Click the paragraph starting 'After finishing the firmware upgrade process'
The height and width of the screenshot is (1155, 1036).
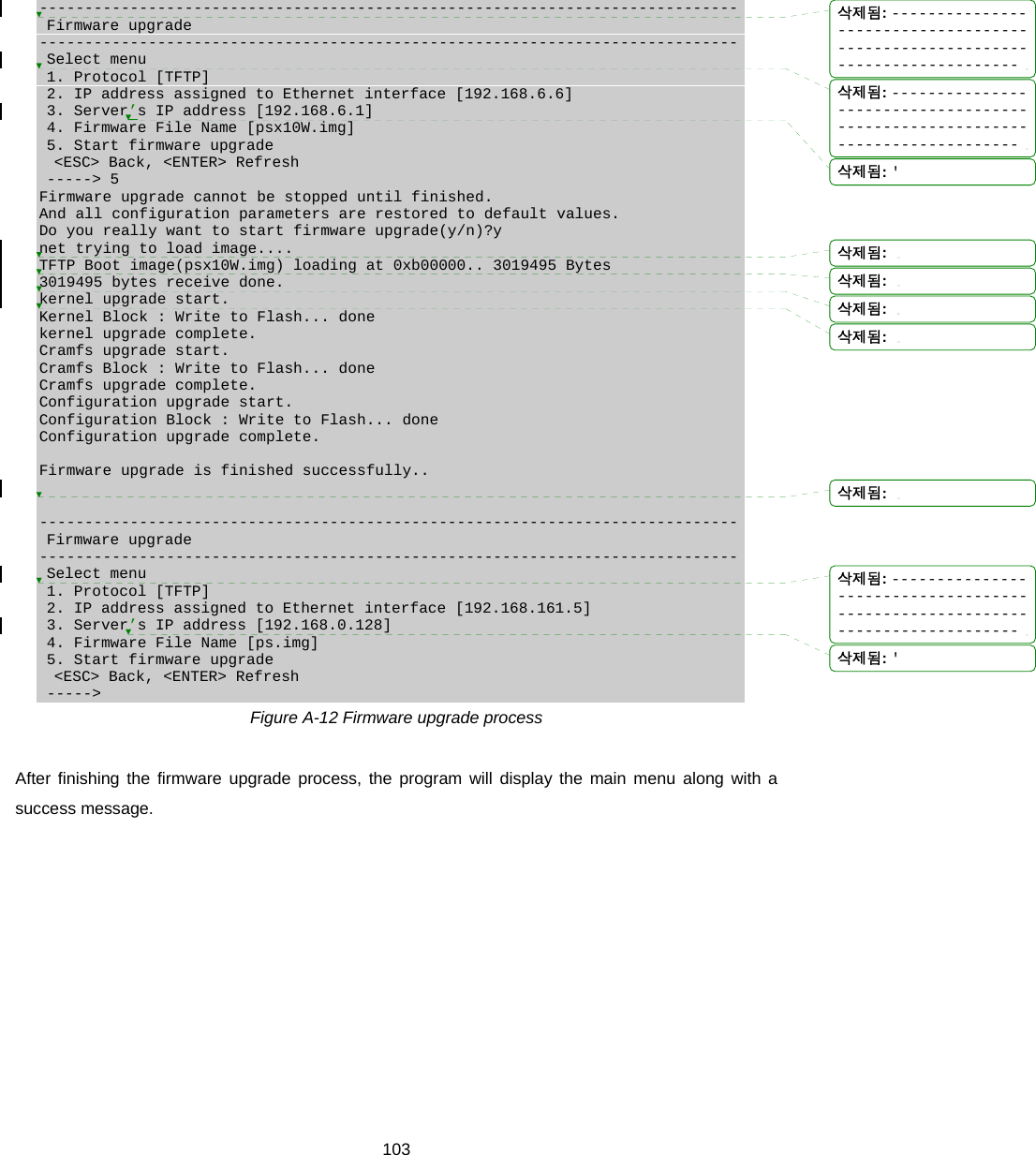(396, 793)
